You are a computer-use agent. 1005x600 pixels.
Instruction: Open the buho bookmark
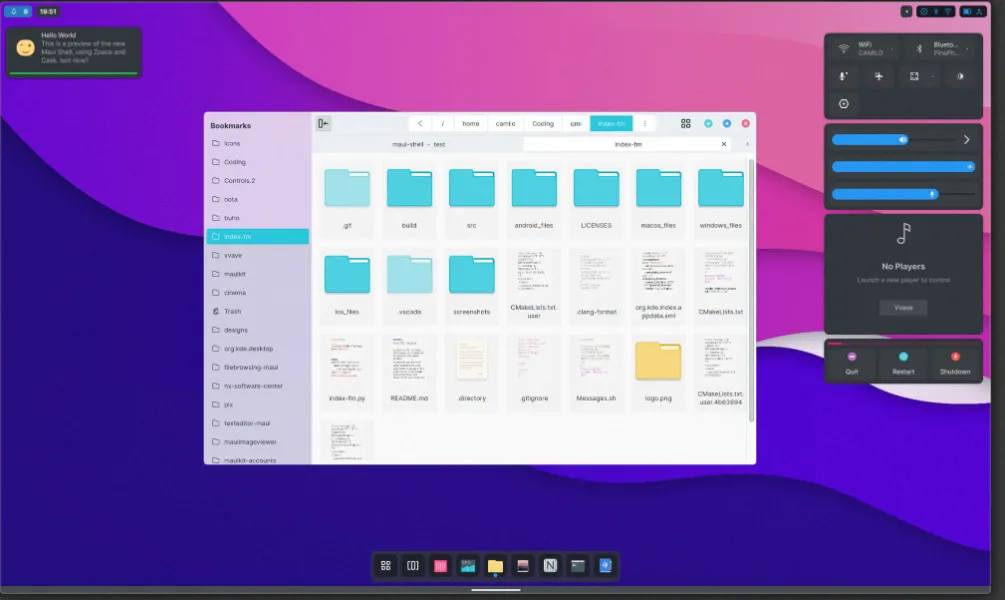point(258,218)
